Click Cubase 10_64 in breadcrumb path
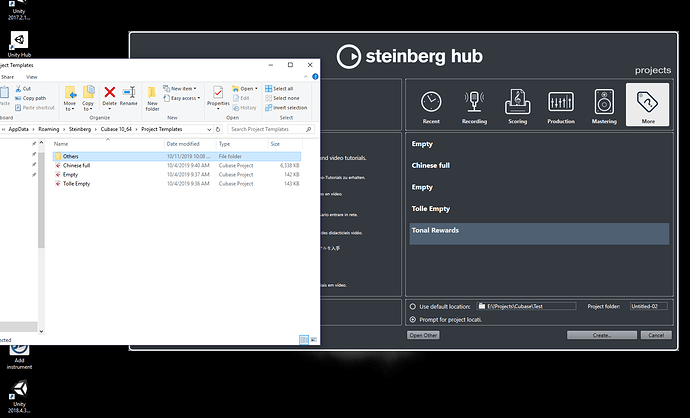Screen dimensions: 690x418 tap(116, 129)
